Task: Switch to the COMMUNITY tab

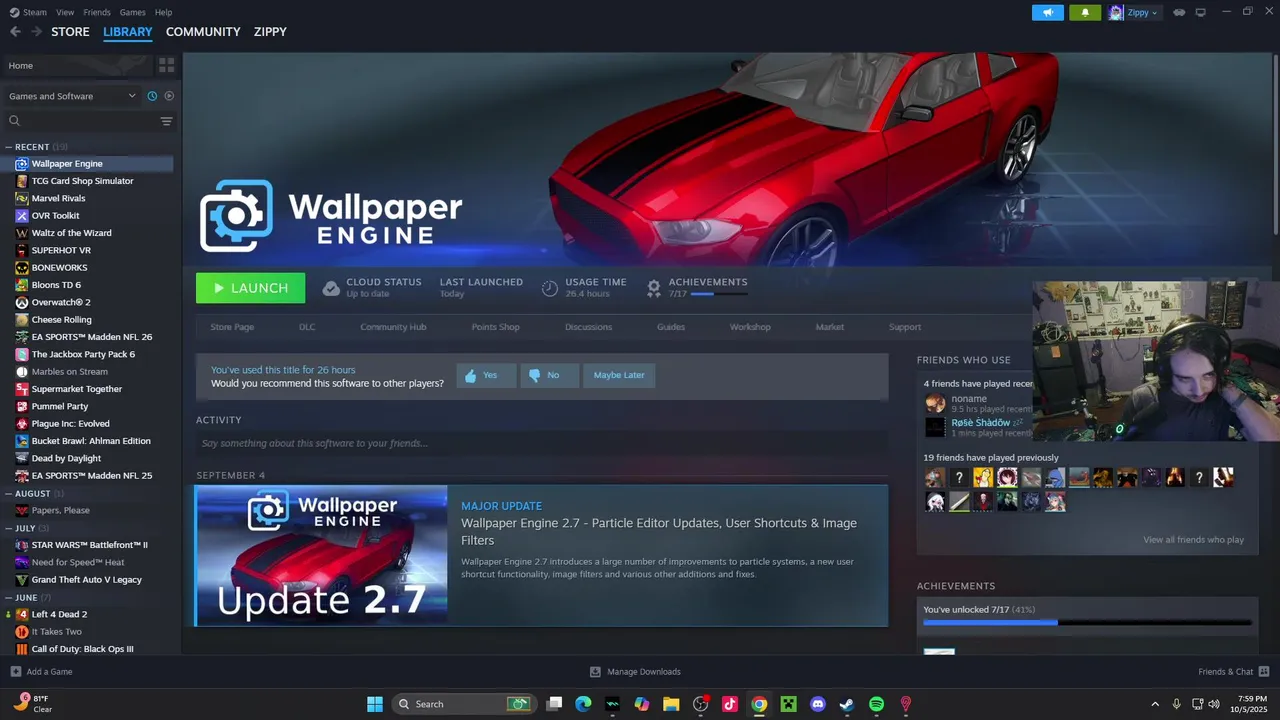Action: click(x=203, y=32)
